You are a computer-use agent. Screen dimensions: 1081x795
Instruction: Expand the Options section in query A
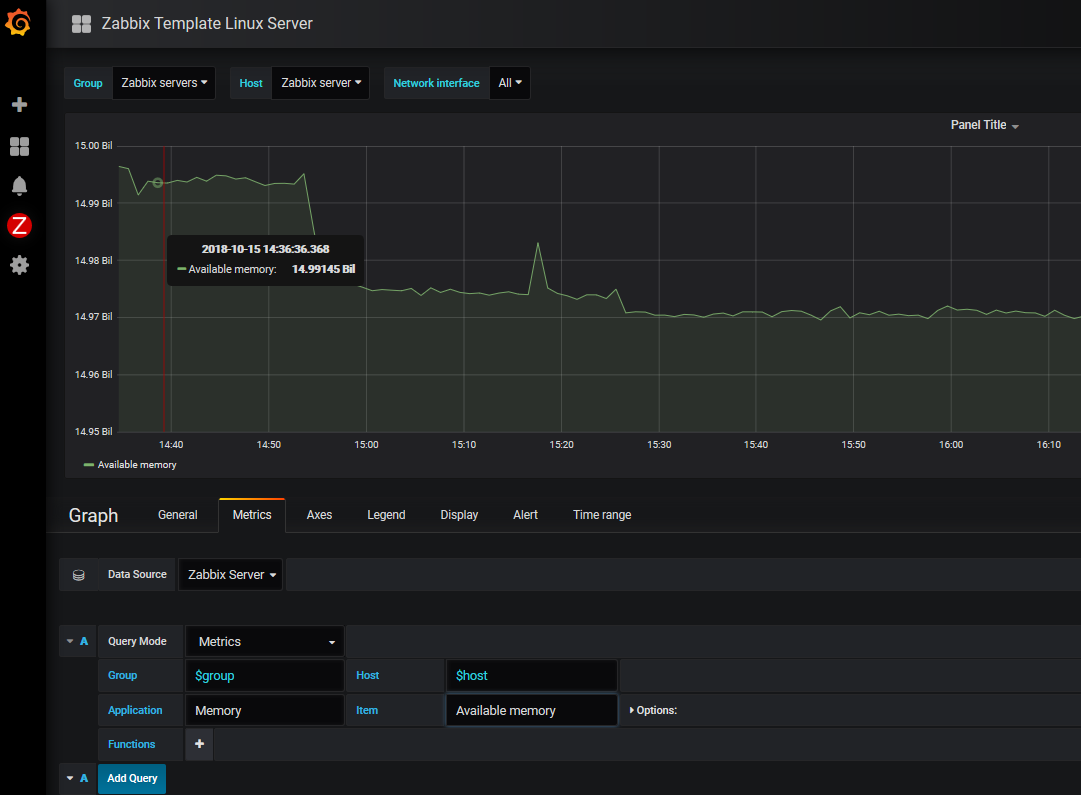click(x=653, y=710)
